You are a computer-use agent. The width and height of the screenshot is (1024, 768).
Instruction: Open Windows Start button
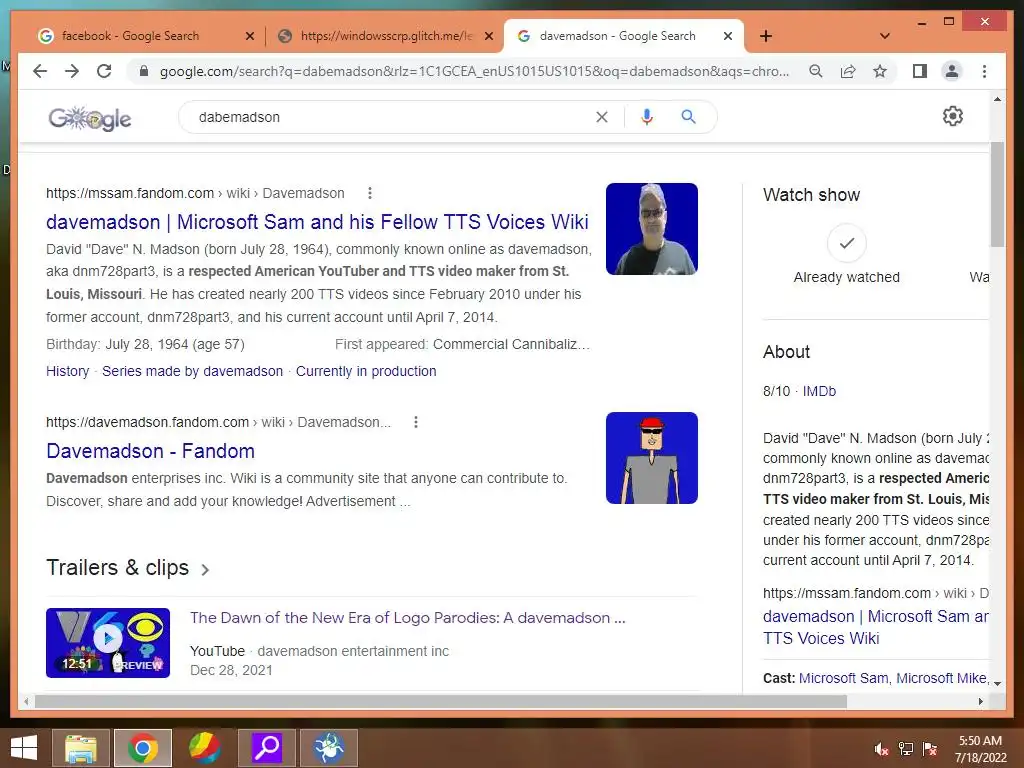pyautogui.click(x=24, y=748)
